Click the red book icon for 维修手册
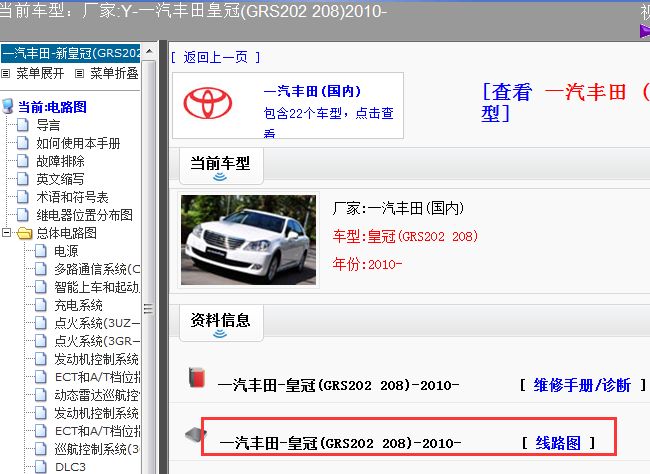This screenshot has width=650, height=474. (197, 377)
